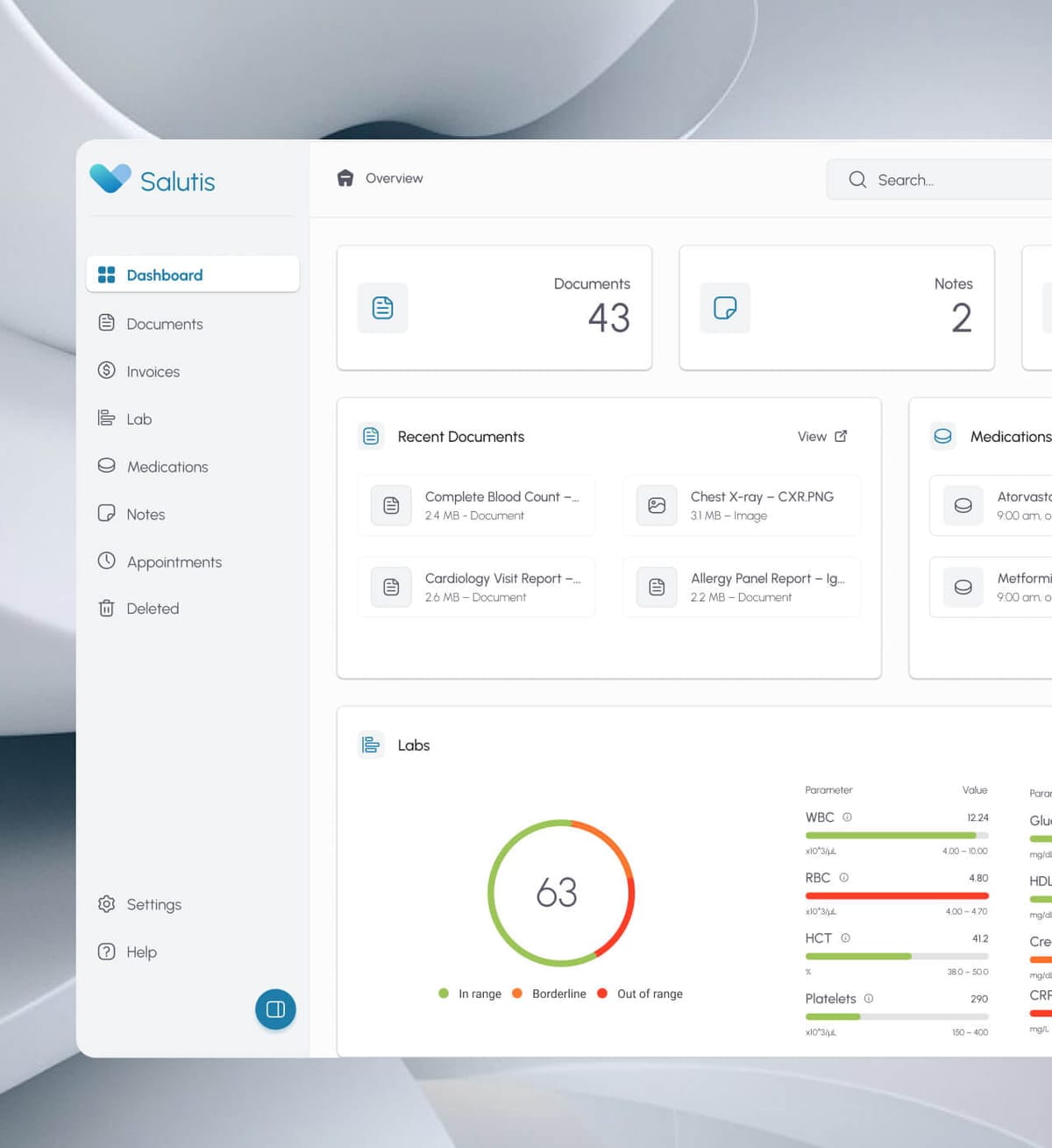Click the Labs panel header icon
The height and width of the screenshot is (1148, 1052).
tap(372, 745)
